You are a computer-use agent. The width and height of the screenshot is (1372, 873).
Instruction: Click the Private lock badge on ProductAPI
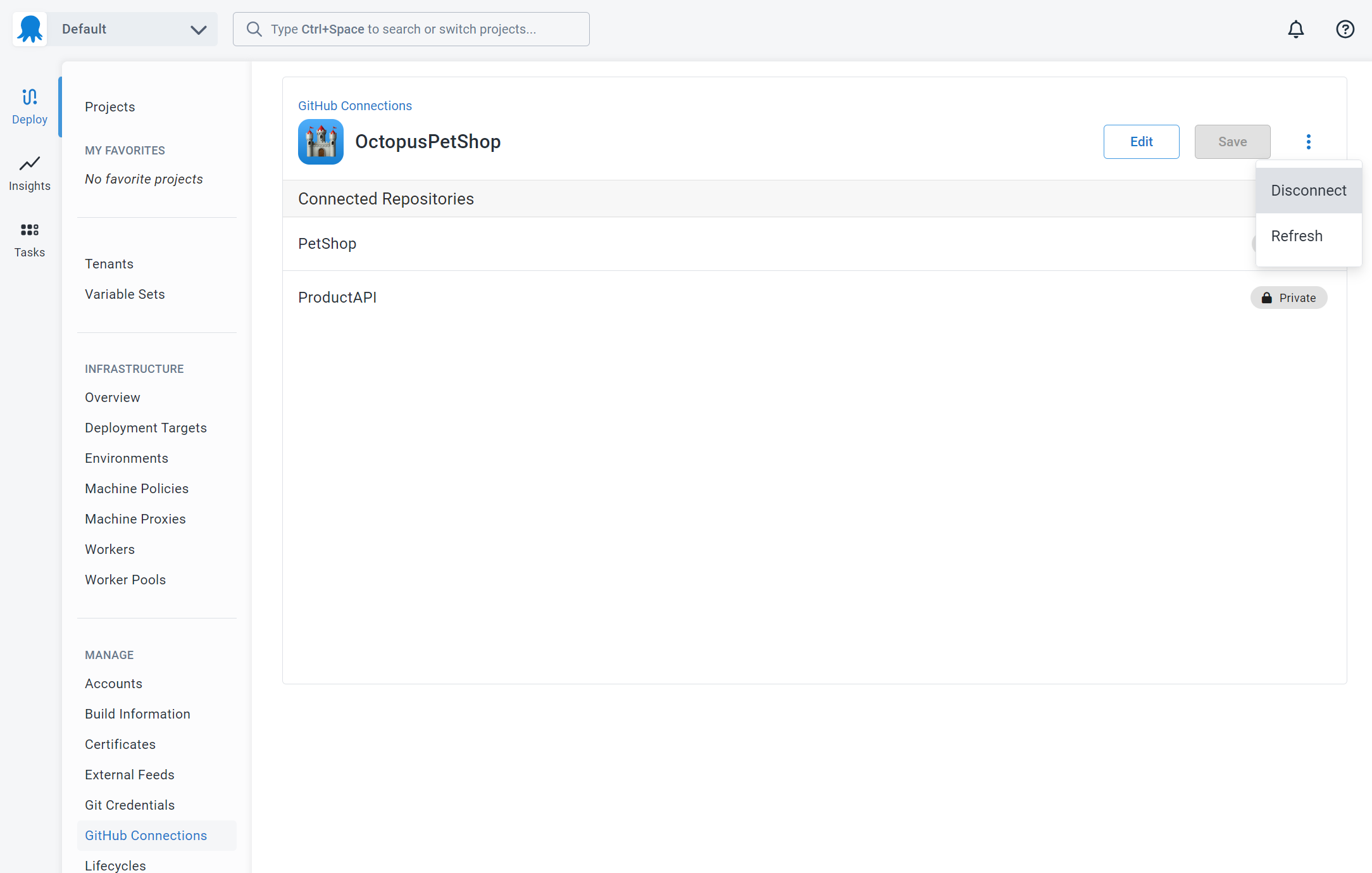tap(1288, 298)
